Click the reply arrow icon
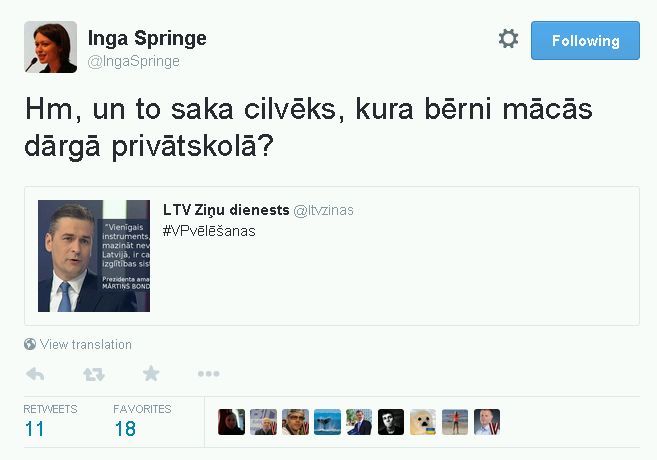Screen dimensions: 657x460 35,374
